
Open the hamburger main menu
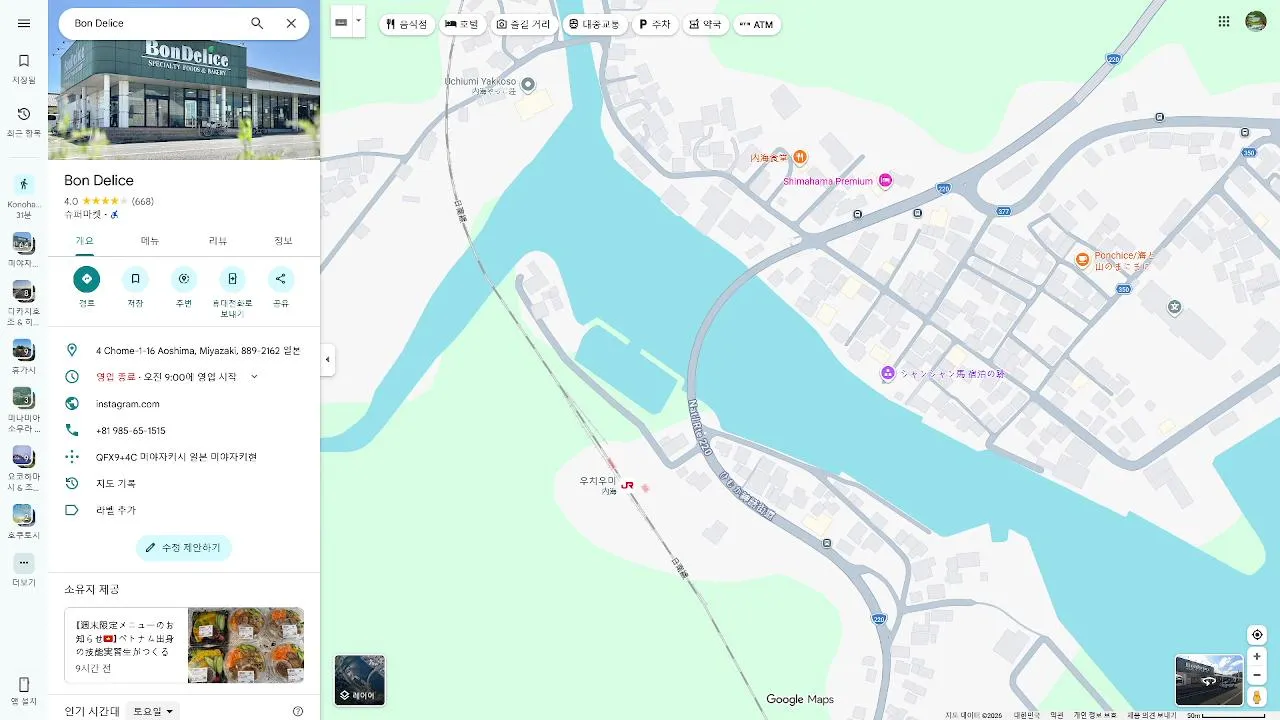[x=24, y=23]
